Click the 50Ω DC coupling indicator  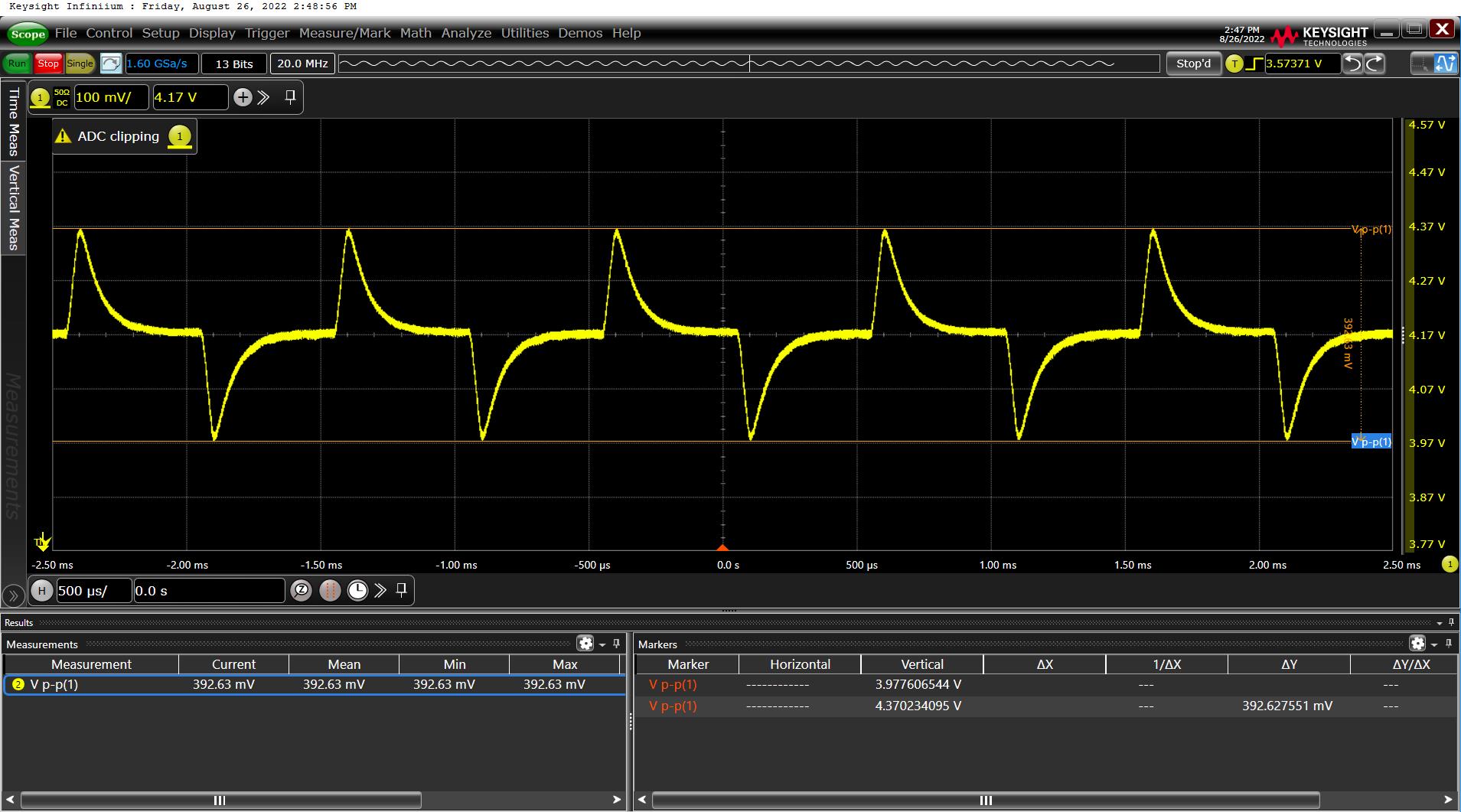[x=62, y=97]
